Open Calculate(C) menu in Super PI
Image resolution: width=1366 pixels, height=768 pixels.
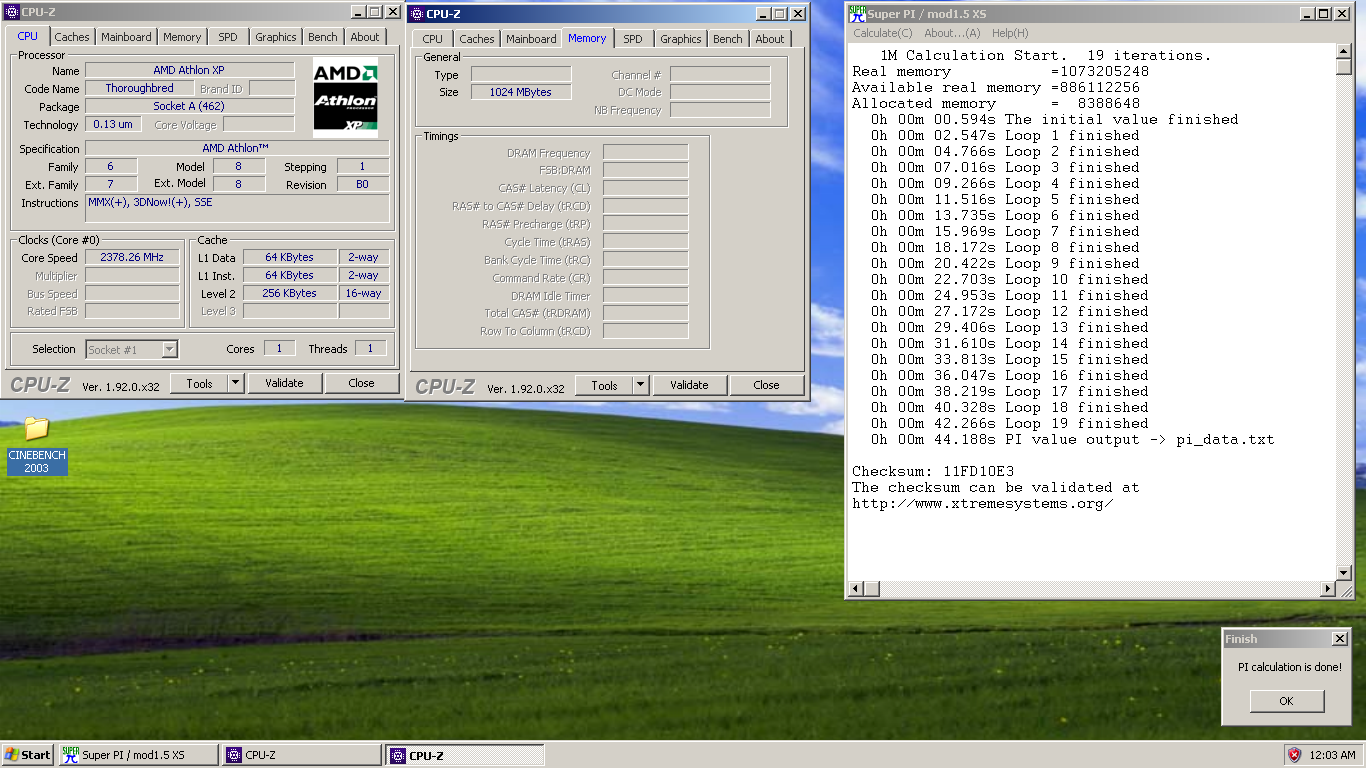(882, 33)
